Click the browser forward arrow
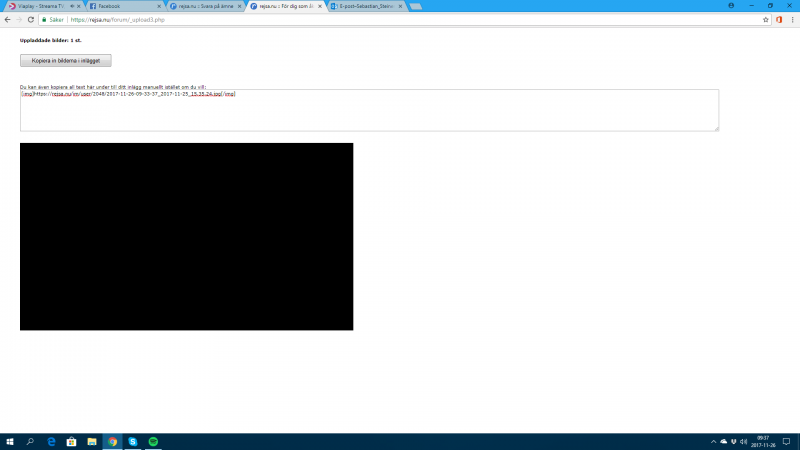 19,20
